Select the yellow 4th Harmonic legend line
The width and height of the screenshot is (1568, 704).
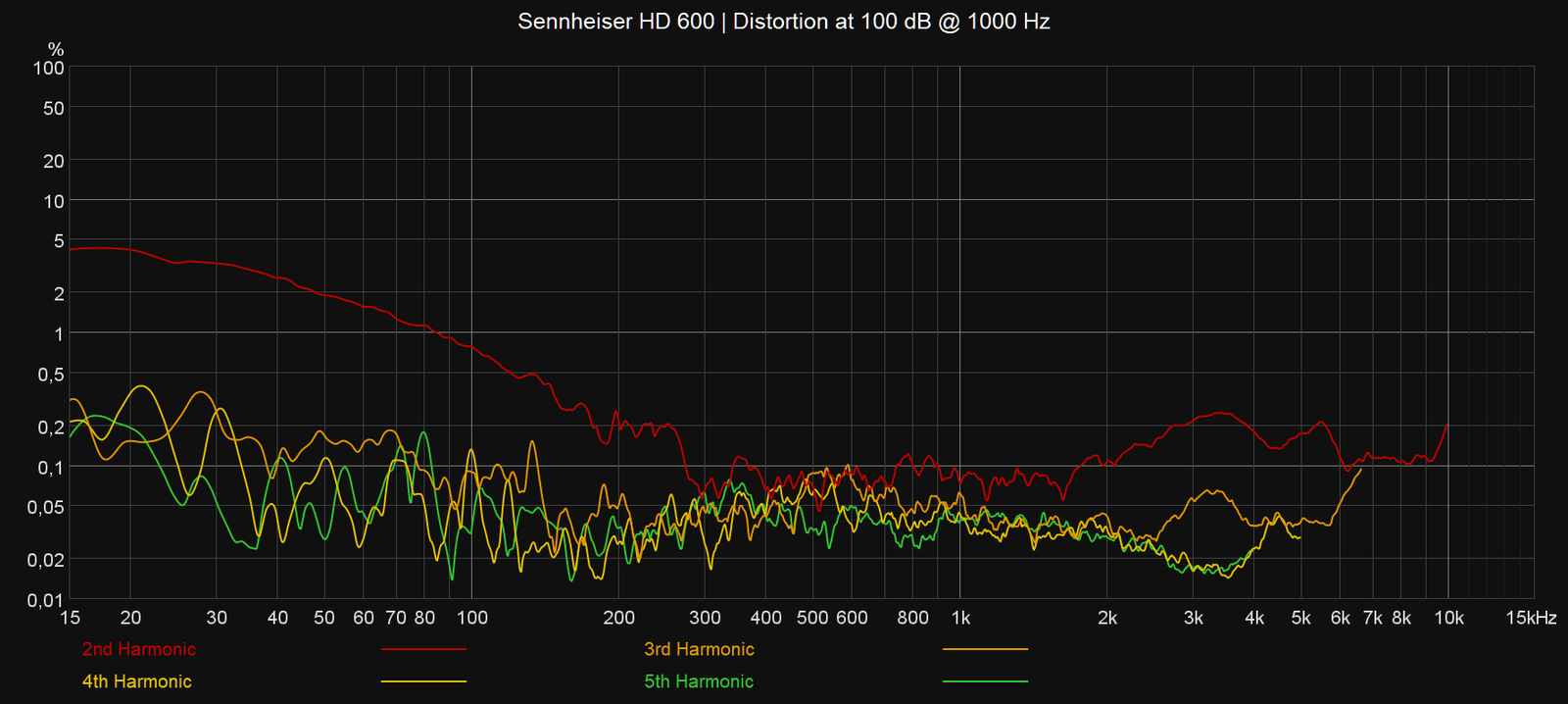point(423,681)
